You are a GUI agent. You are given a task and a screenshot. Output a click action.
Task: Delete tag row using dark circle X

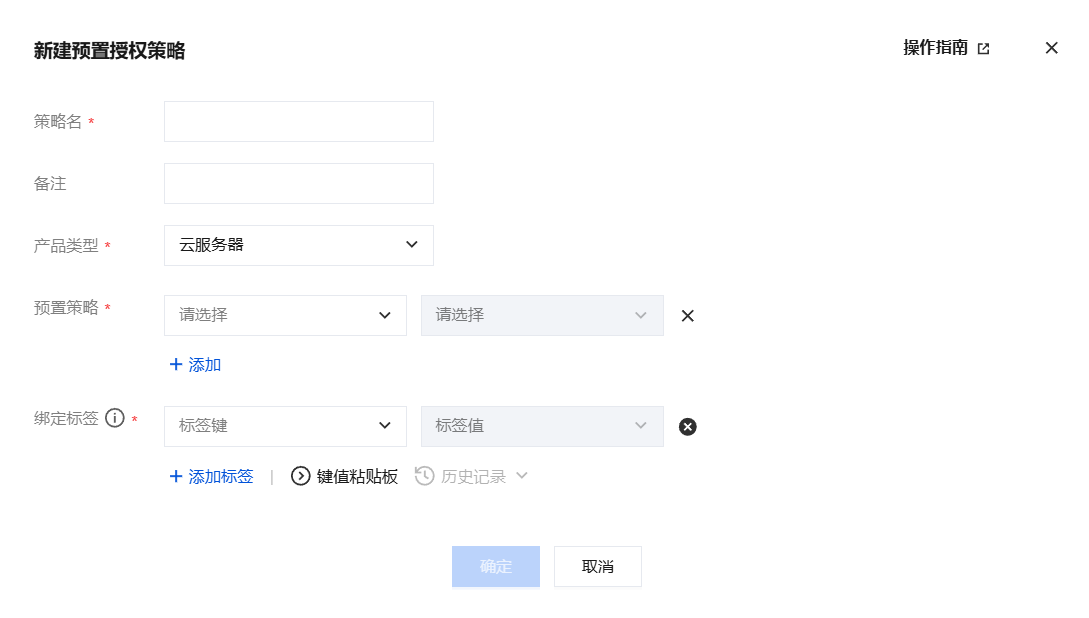(688, 426)
